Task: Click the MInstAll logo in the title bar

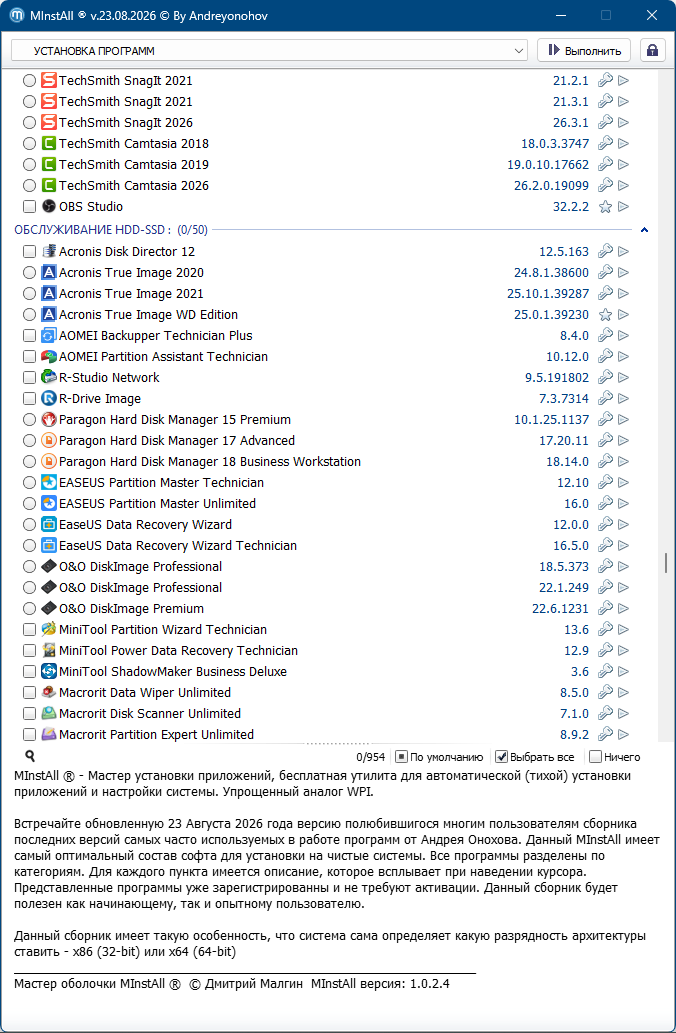Action: 18,15
